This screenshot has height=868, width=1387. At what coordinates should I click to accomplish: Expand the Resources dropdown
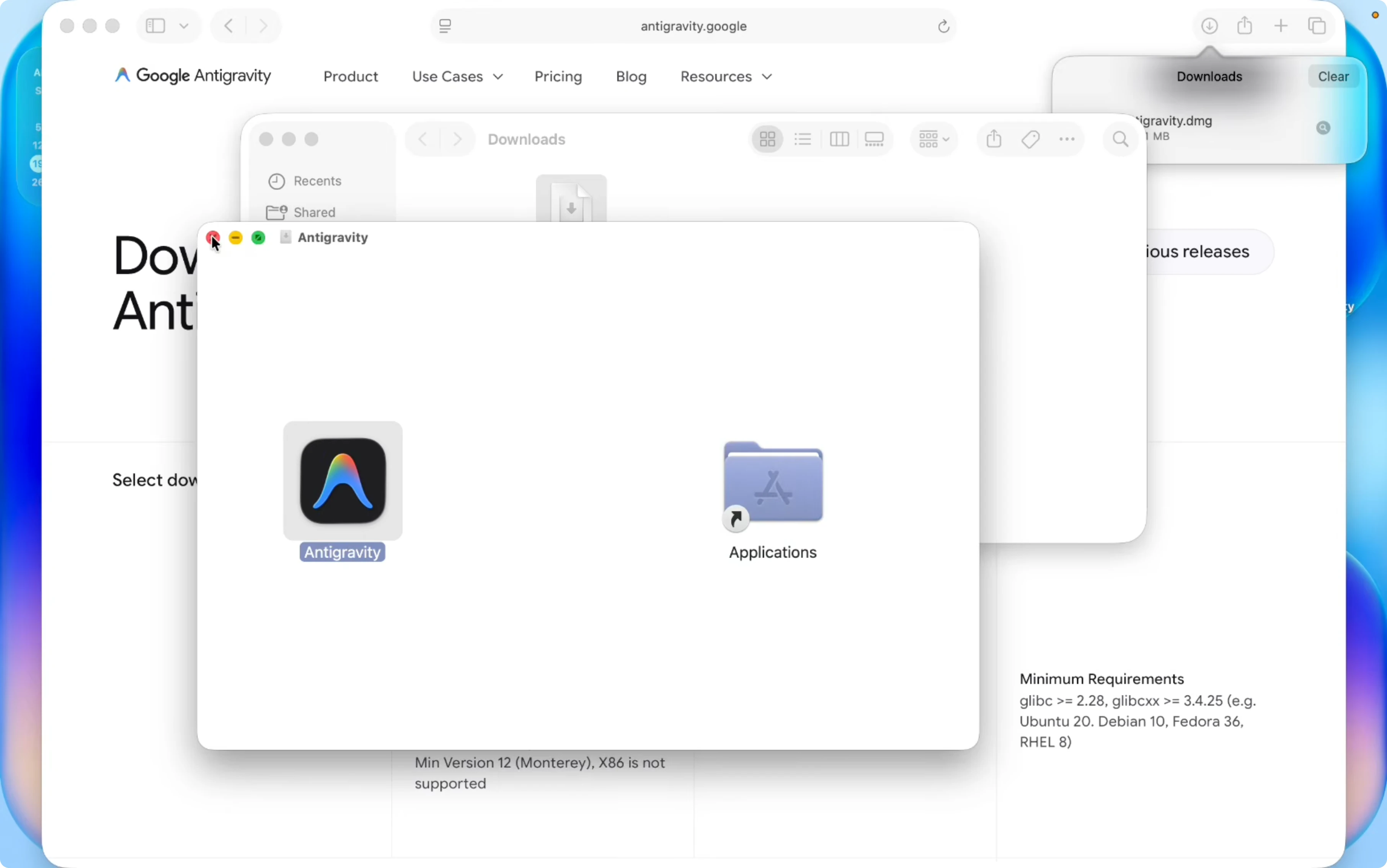726,77
